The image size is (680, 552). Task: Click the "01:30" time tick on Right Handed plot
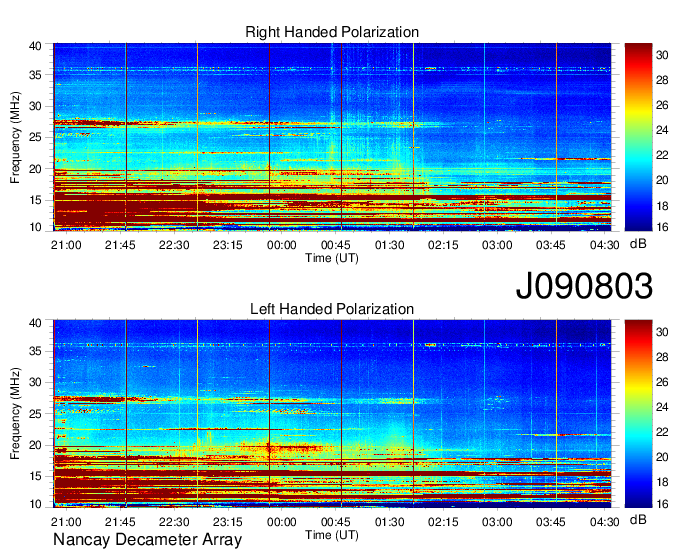tap(389, 245)
